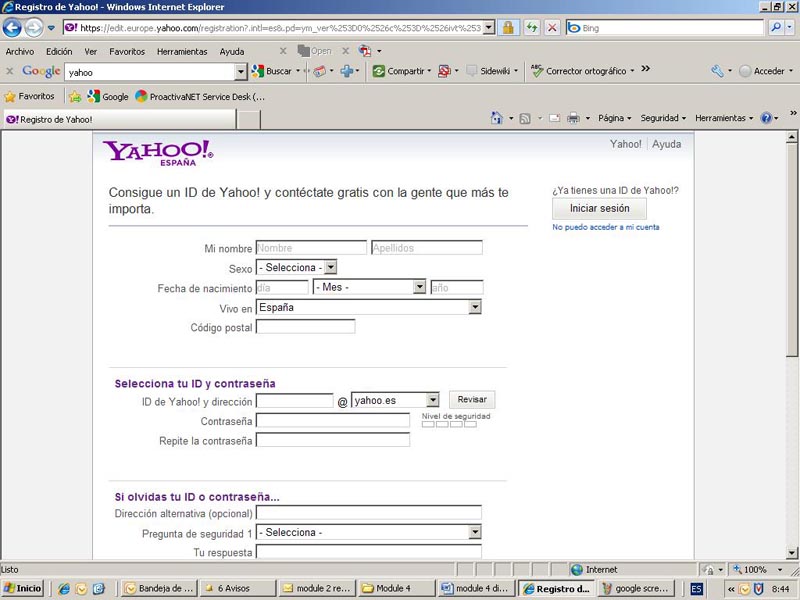Click the Open button in the toolbar
The height and width of the screenshot is (600, 800).
[x=314, y=51]
